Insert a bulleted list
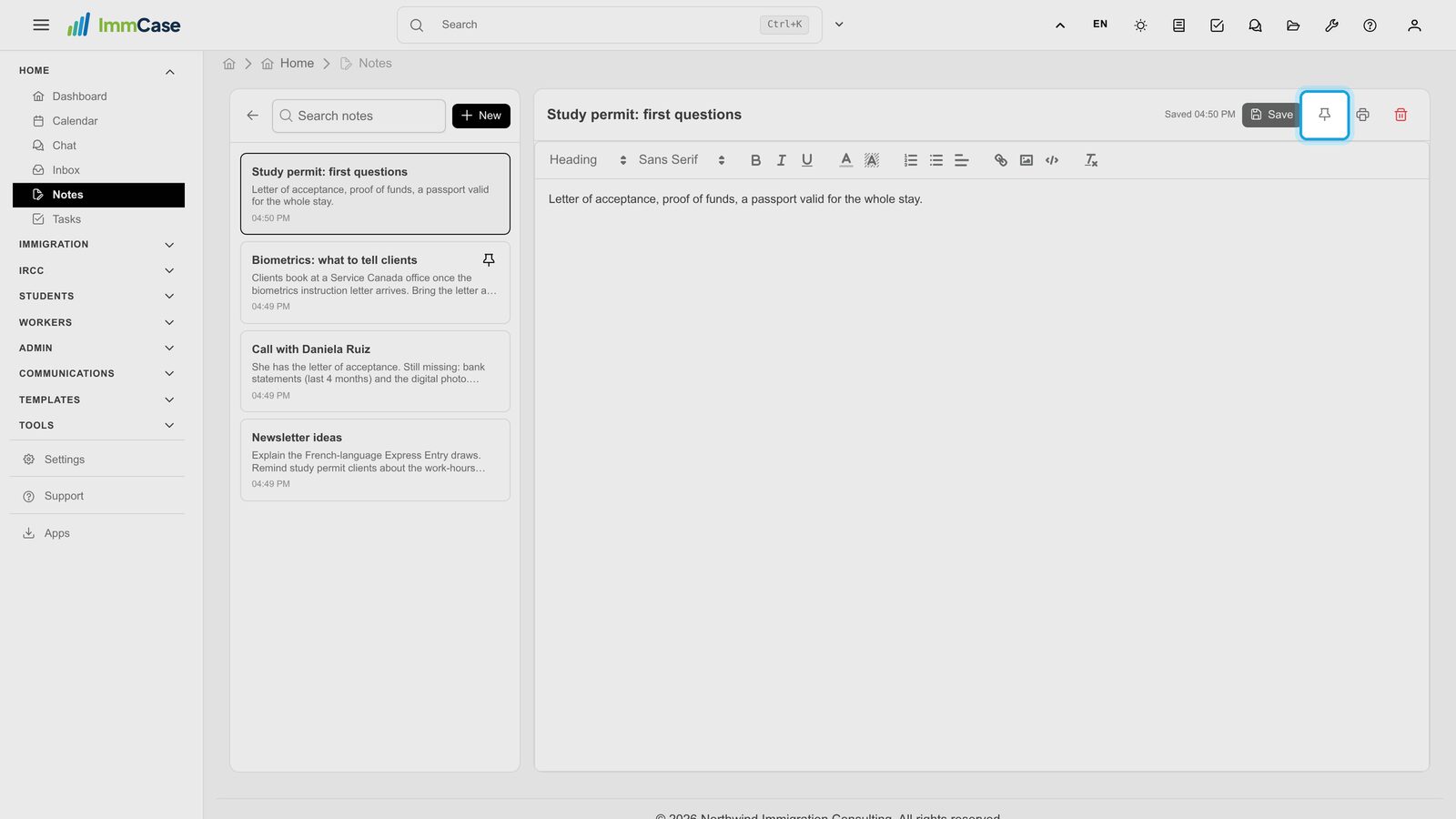The width and height of the screenshot is (1456, 819). (935, 160)
